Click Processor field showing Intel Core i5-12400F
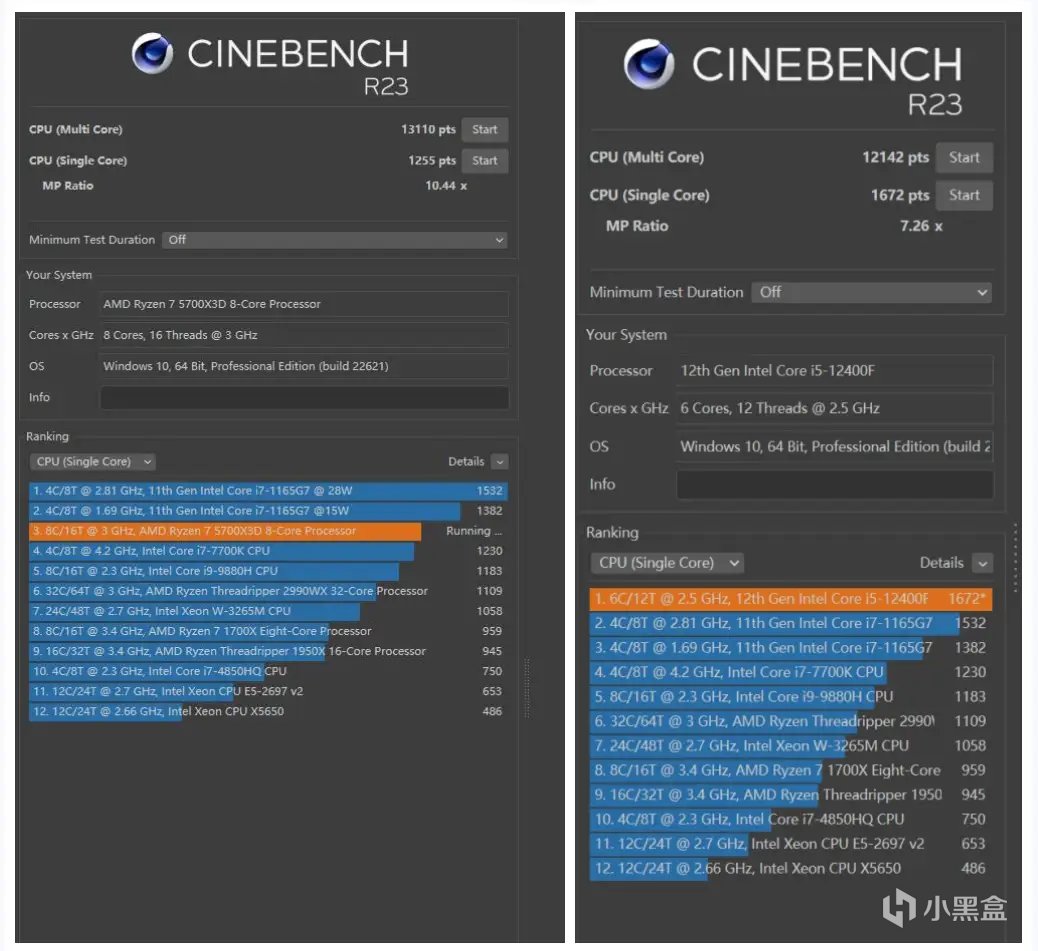The width and height of the screenshot is (1038, 951). pos(835,371)
